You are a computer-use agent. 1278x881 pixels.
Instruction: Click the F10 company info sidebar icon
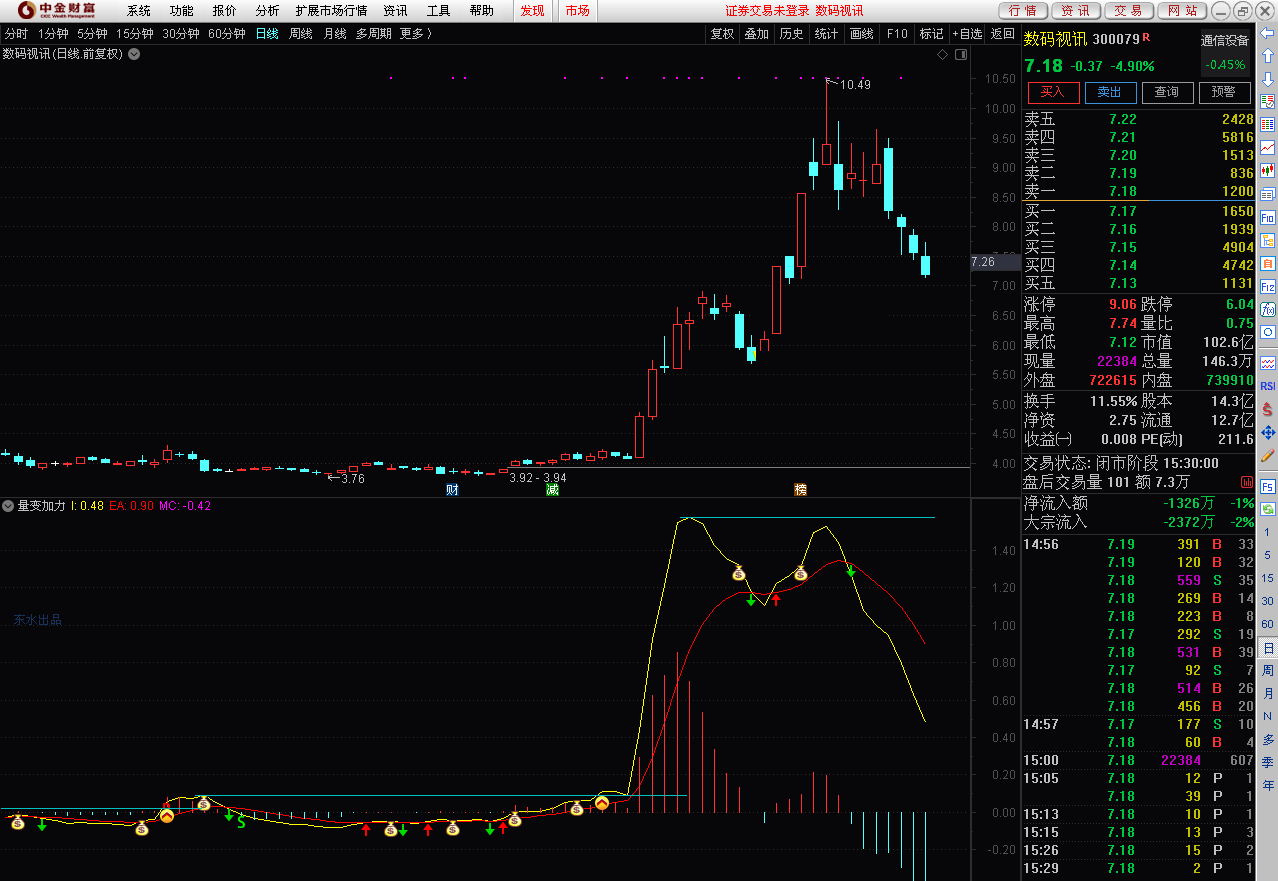point(1267,217)
